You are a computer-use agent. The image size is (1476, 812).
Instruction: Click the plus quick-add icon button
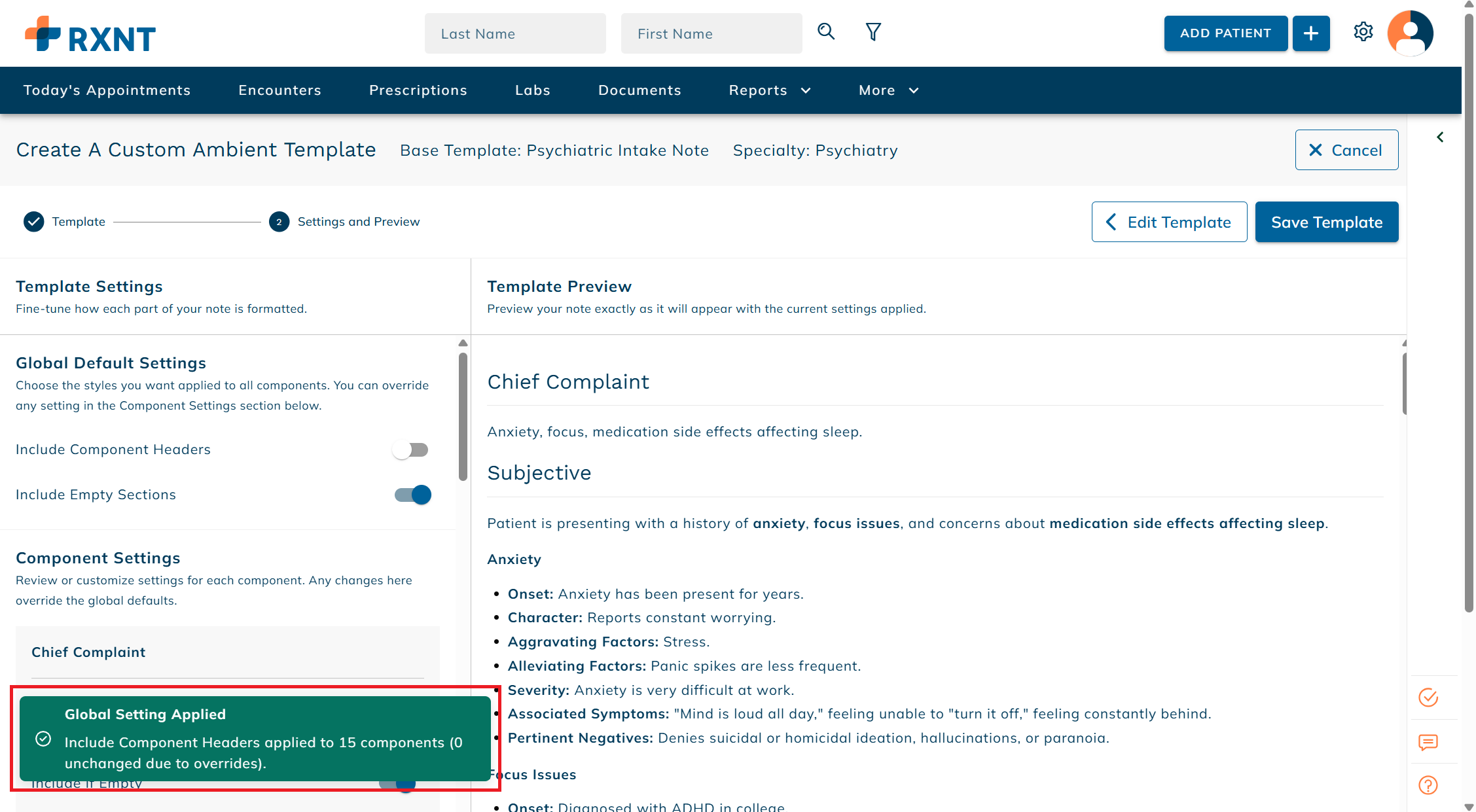point(1311,33)
